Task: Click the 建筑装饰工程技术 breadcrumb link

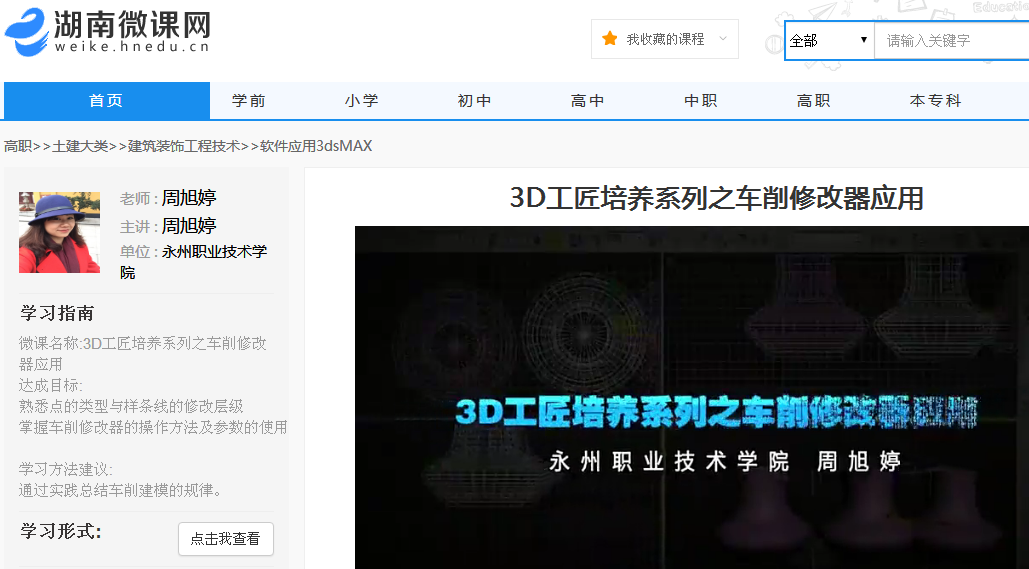Action: click(184, 146)
